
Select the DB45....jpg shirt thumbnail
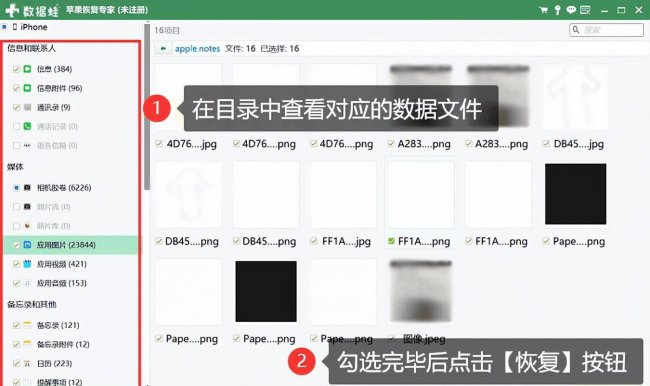575,97
